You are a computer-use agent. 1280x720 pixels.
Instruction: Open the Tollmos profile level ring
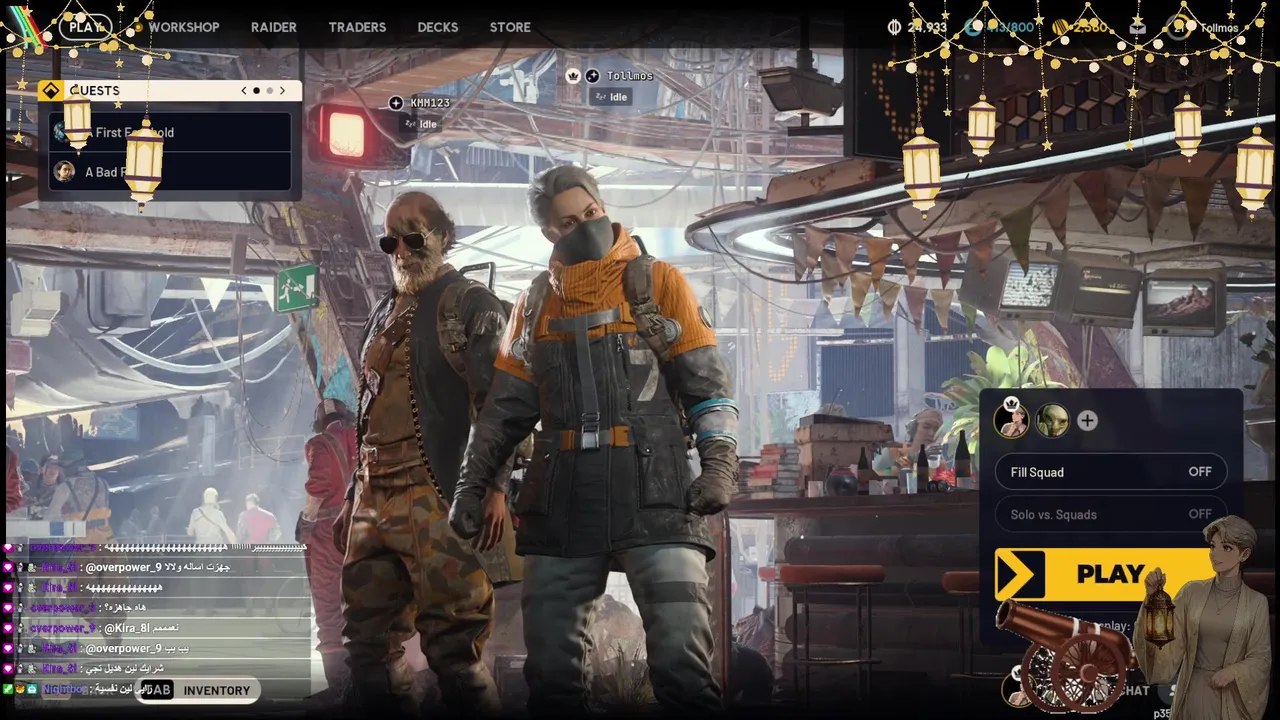(x=1178, y=27)
